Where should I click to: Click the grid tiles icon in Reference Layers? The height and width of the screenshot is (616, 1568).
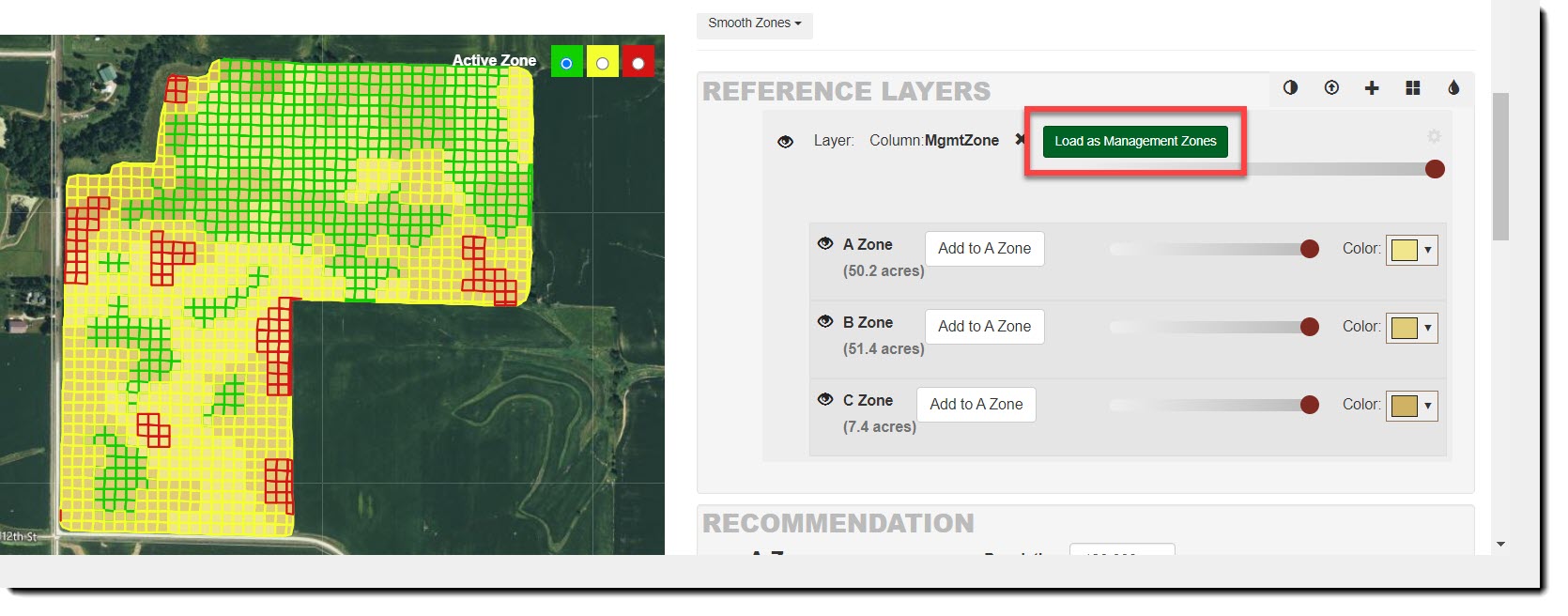coord(1412,87)
